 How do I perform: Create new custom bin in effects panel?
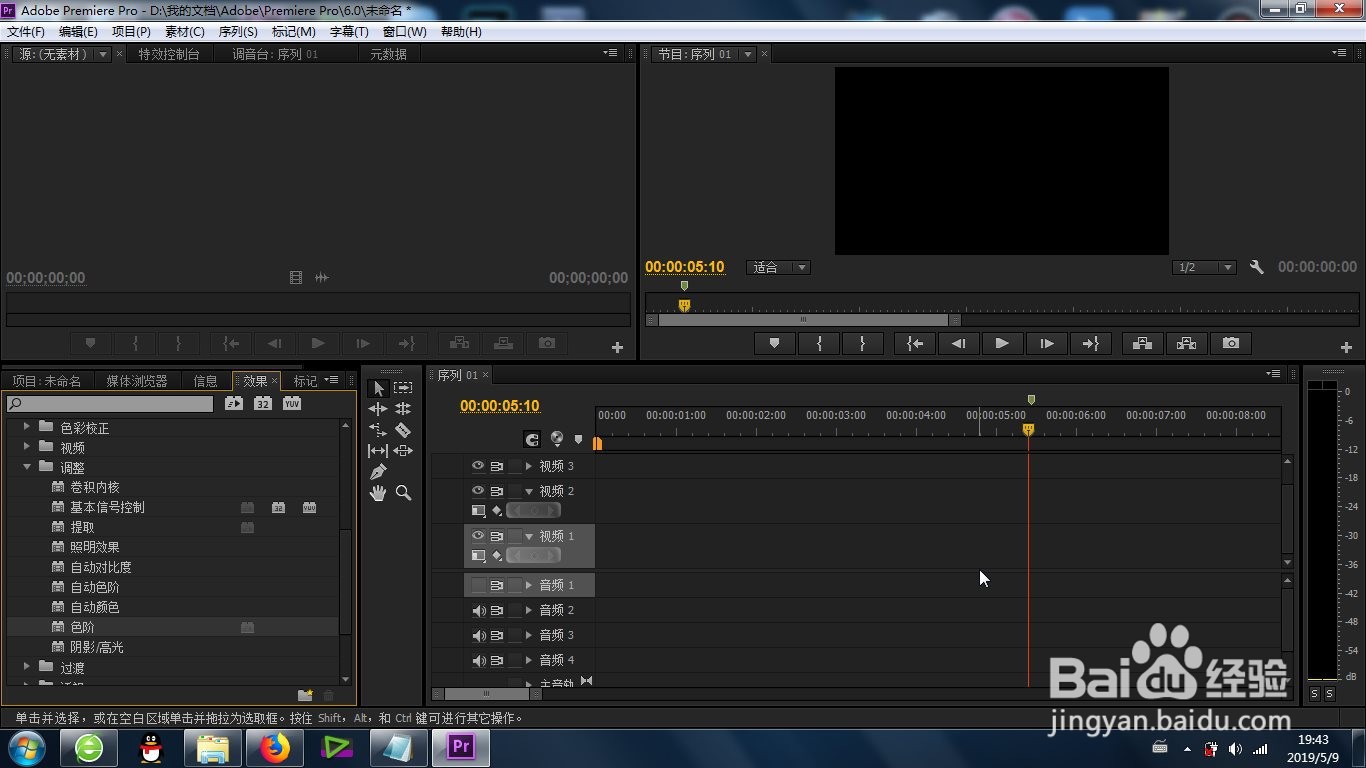click(x=305, y=695)
